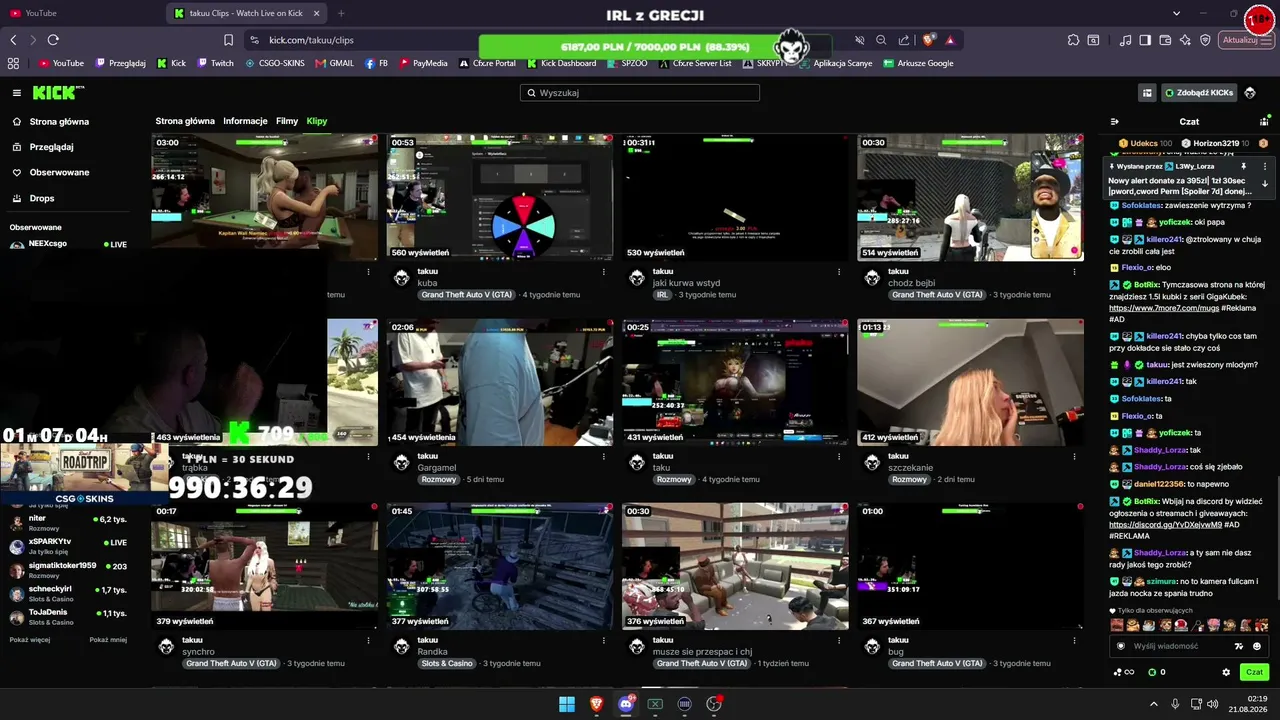Bookmark this page in the address bar
The height and width of the screenshot is (720, 1280).
228,40
